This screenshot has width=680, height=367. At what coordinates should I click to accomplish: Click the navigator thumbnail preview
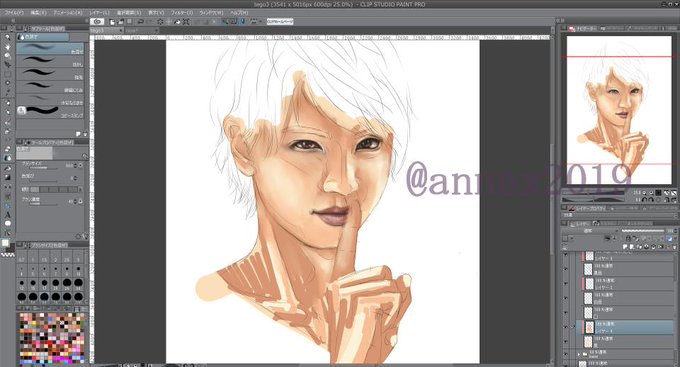coord(619,110)
